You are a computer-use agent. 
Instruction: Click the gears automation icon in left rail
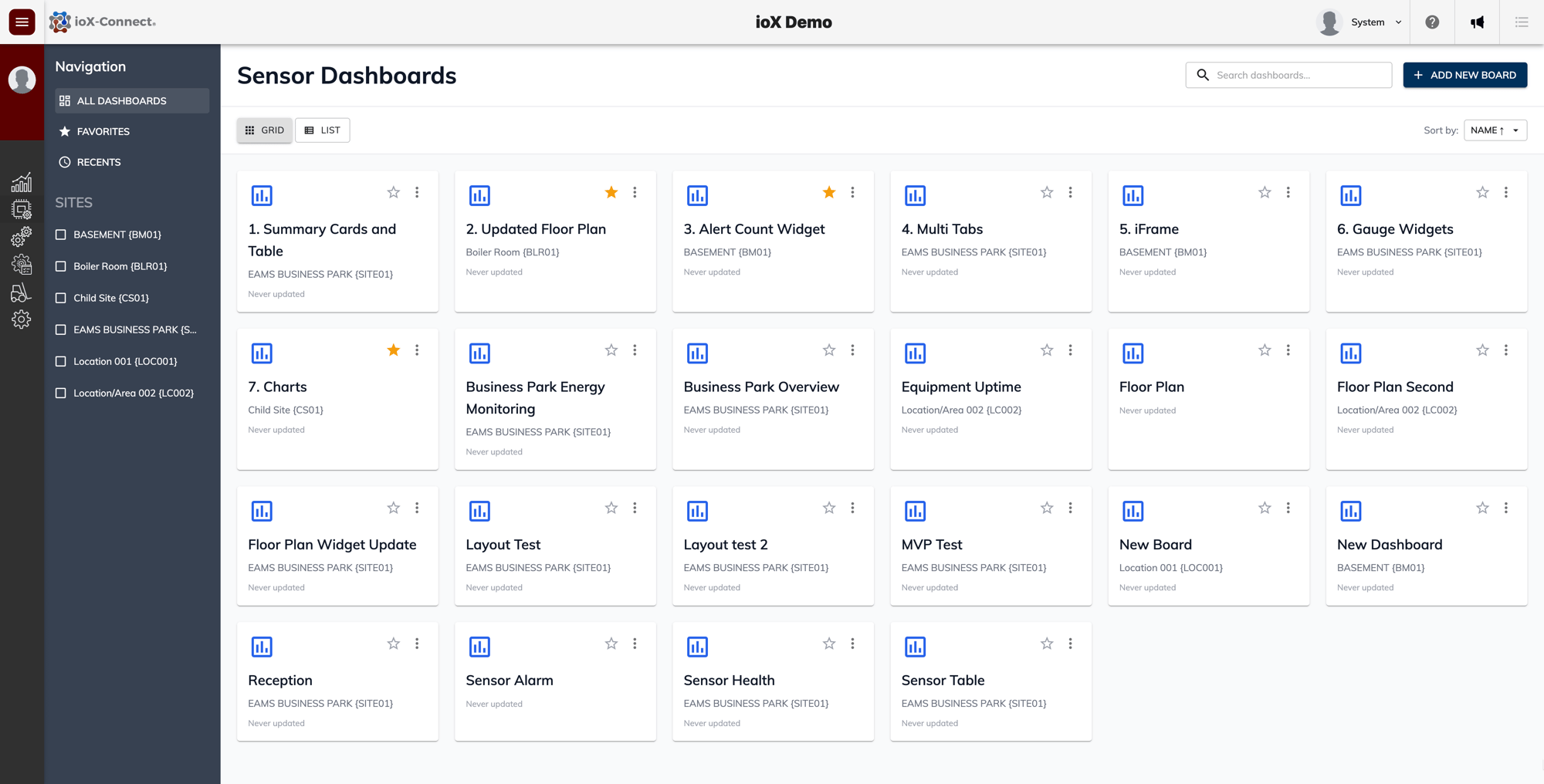click(x=22, y=237)
